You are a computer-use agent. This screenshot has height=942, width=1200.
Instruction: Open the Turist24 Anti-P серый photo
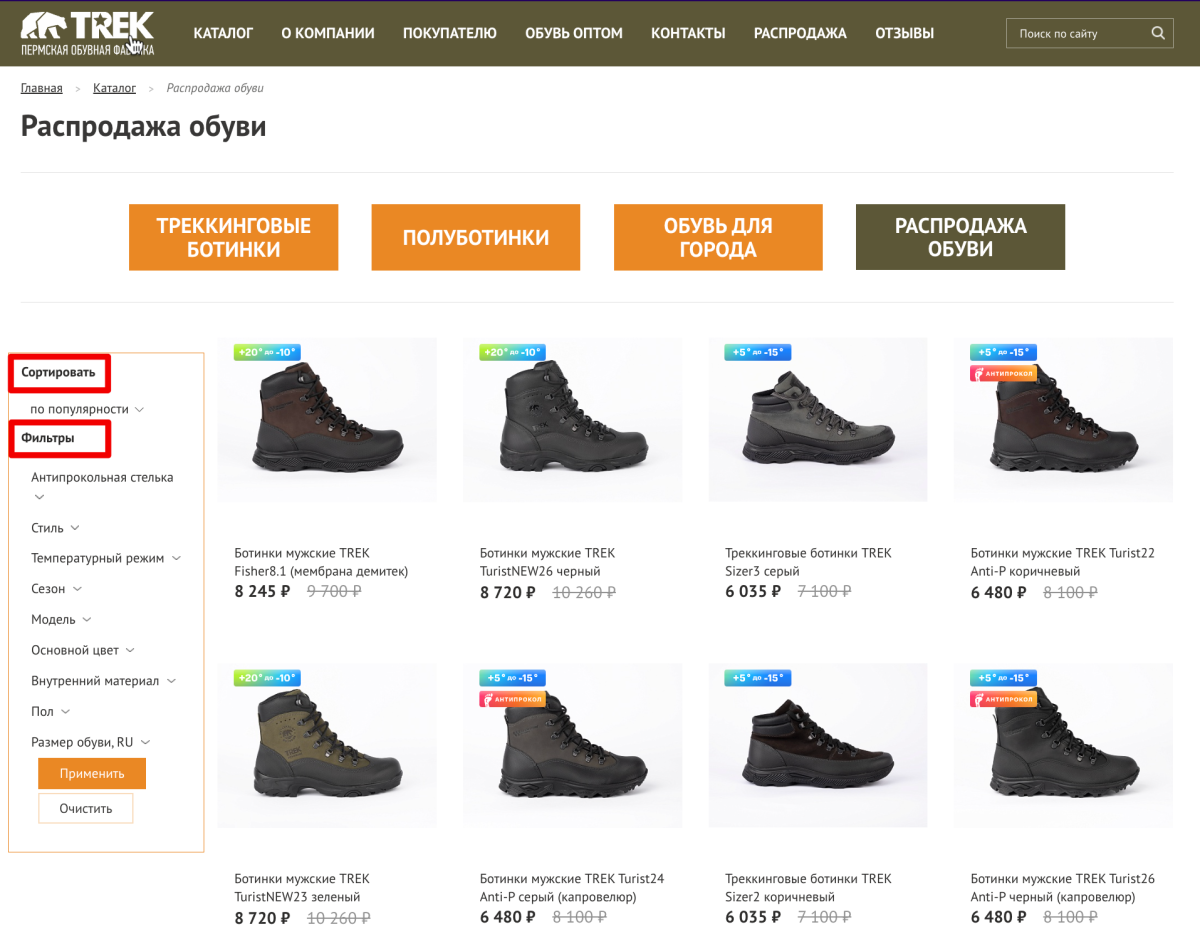pyautogui.click(x=572, y=746)
